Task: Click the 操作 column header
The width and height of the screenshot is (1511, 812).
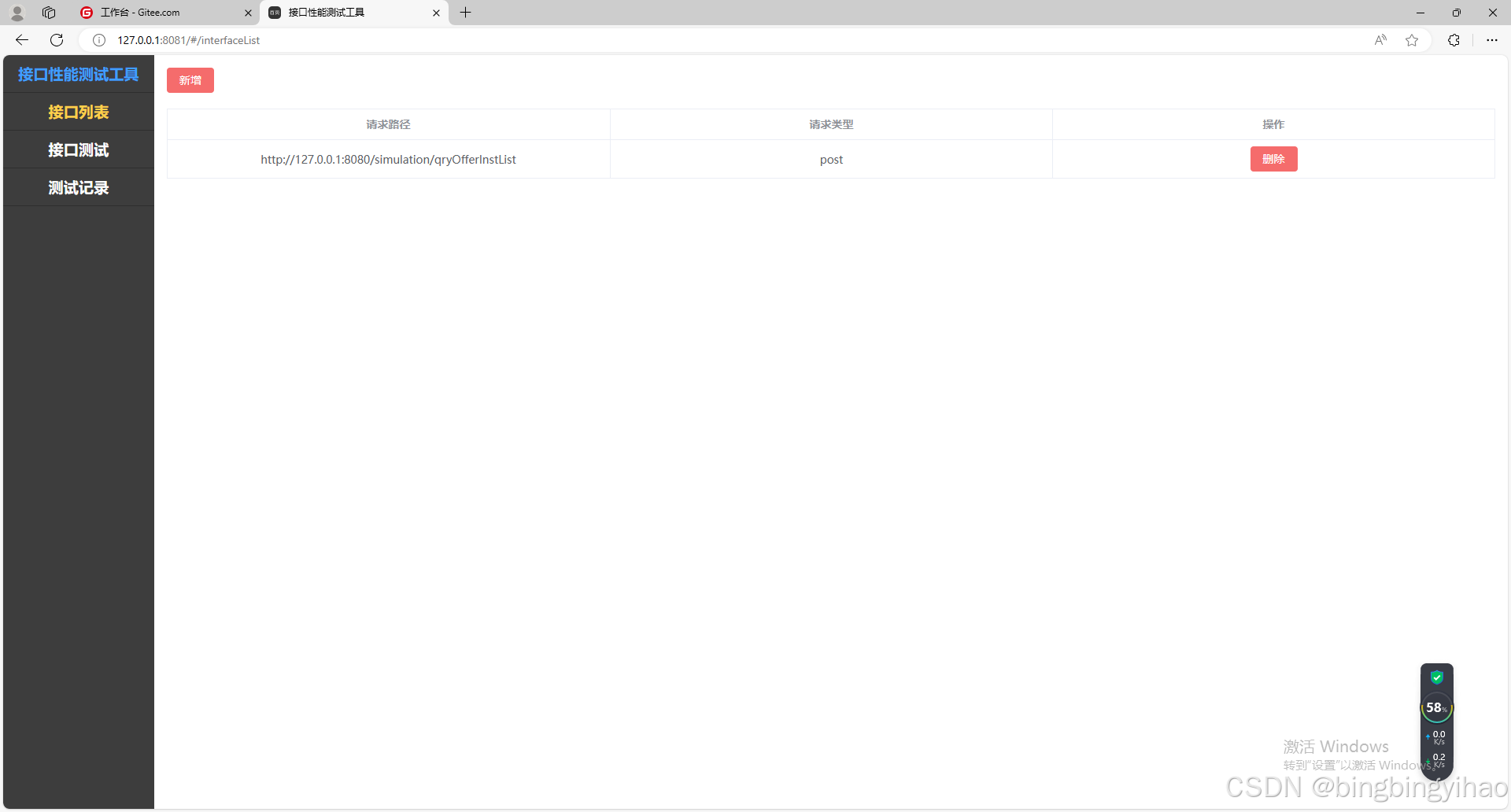Action: click(x=1273, y=124)
